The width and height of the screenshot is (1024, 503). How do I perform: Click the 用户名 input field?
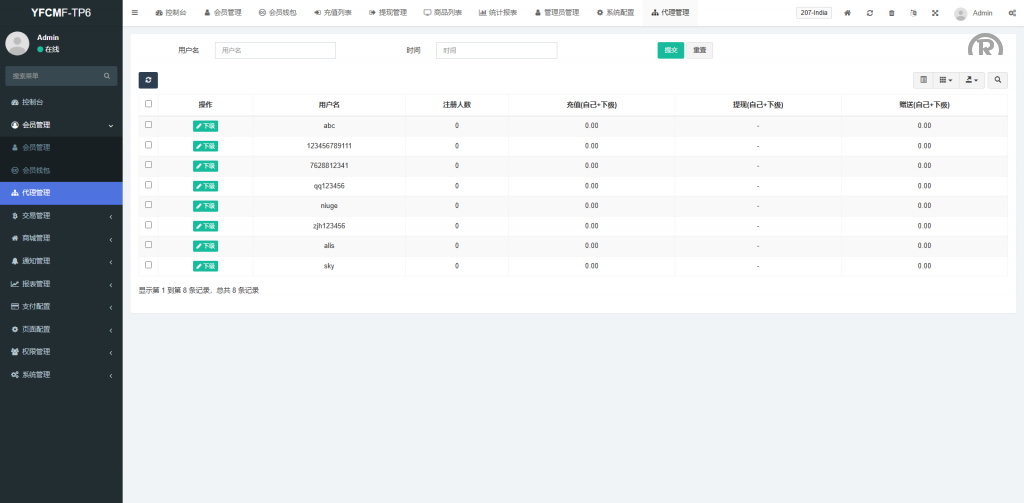(275, 50)
